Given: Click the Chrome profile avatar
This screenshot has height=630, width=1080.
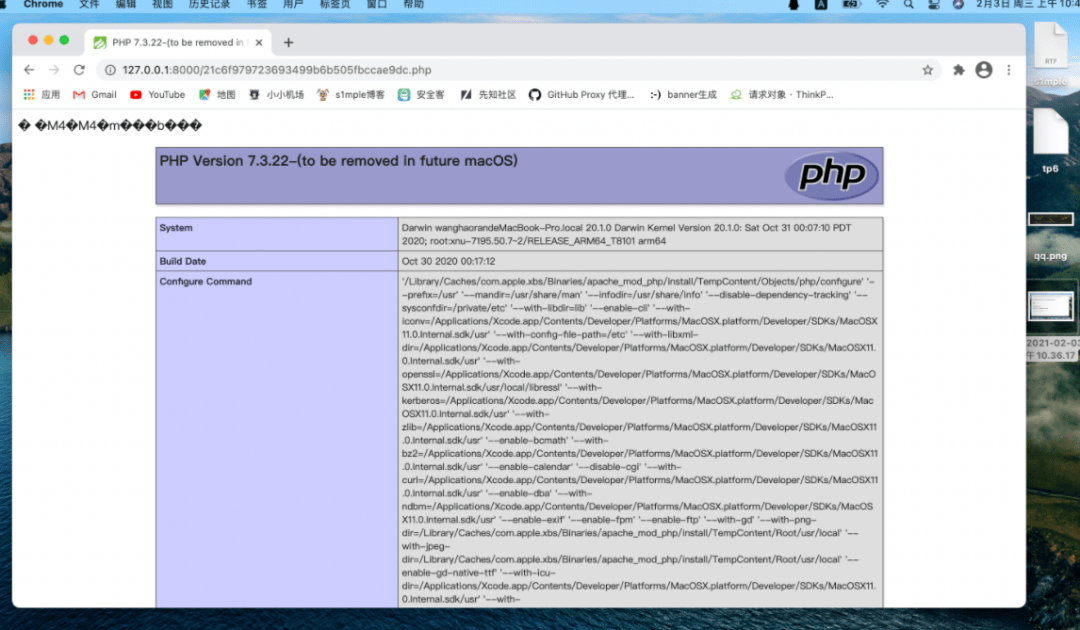Looking at the screenshot, I should 983,70.
